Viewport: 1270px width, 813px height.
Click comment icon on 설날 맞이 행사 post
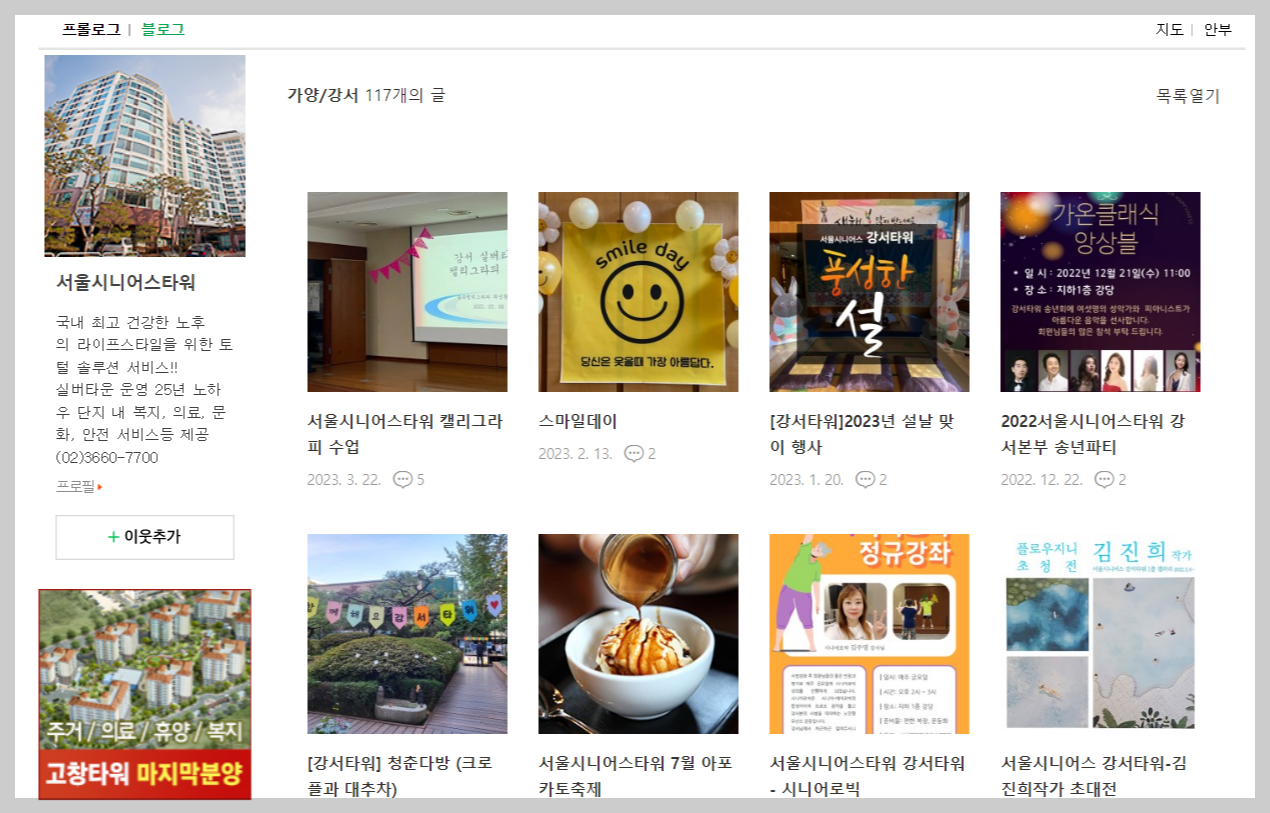pyautogui.click(x=865, y=480)
